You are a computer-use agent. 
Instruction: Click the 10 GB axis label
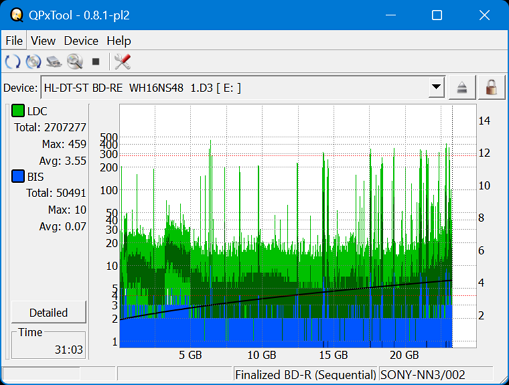[262, 355]
